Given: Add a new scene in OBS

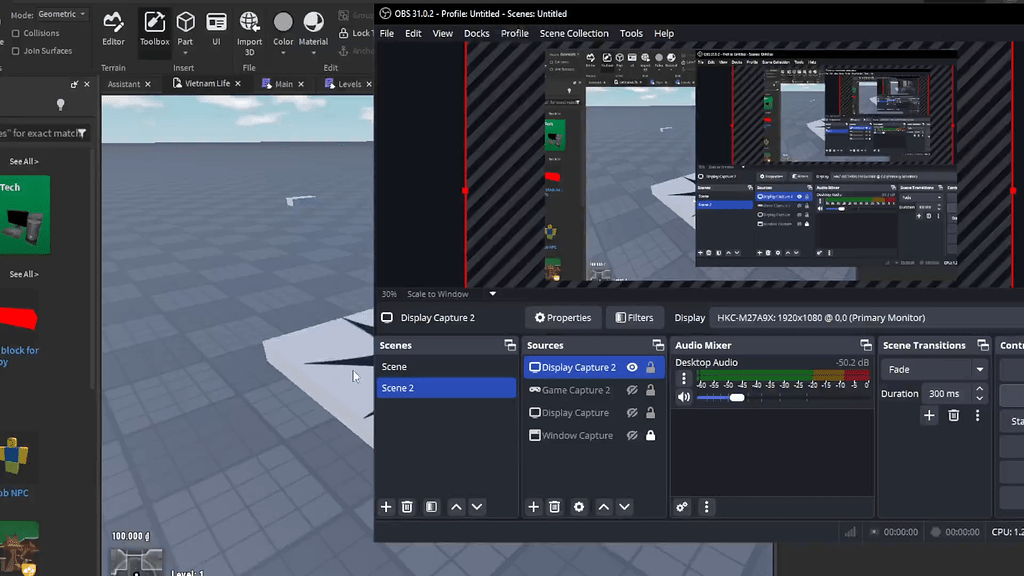Looking at the screenshot, I should [x=386, y=507].
